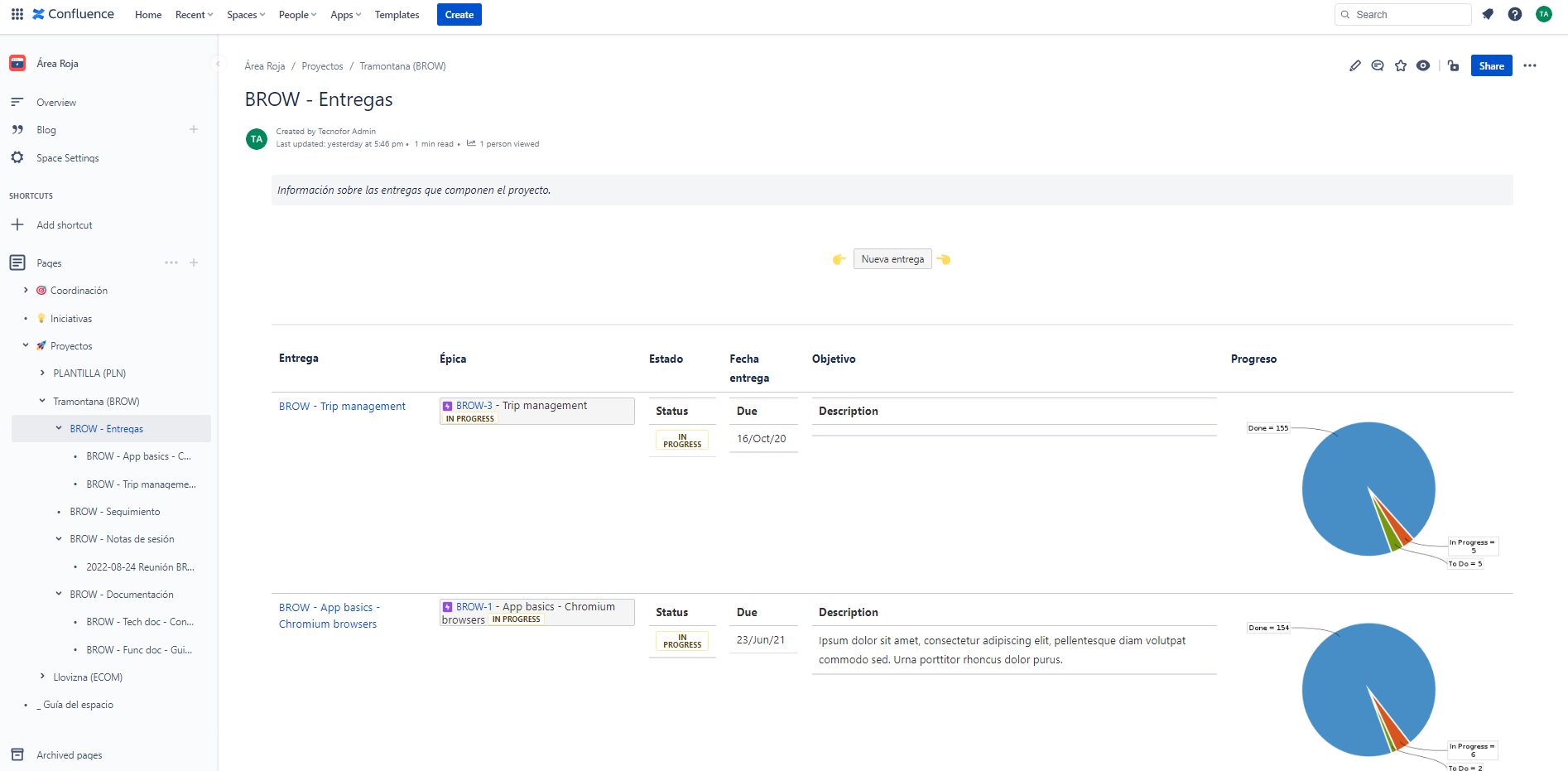Click the Search input field

click(1409, 15)
